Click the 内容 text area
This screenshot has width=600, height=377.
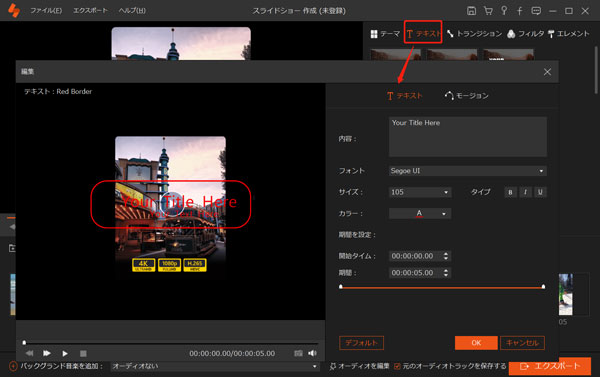[x=468, y=137]
